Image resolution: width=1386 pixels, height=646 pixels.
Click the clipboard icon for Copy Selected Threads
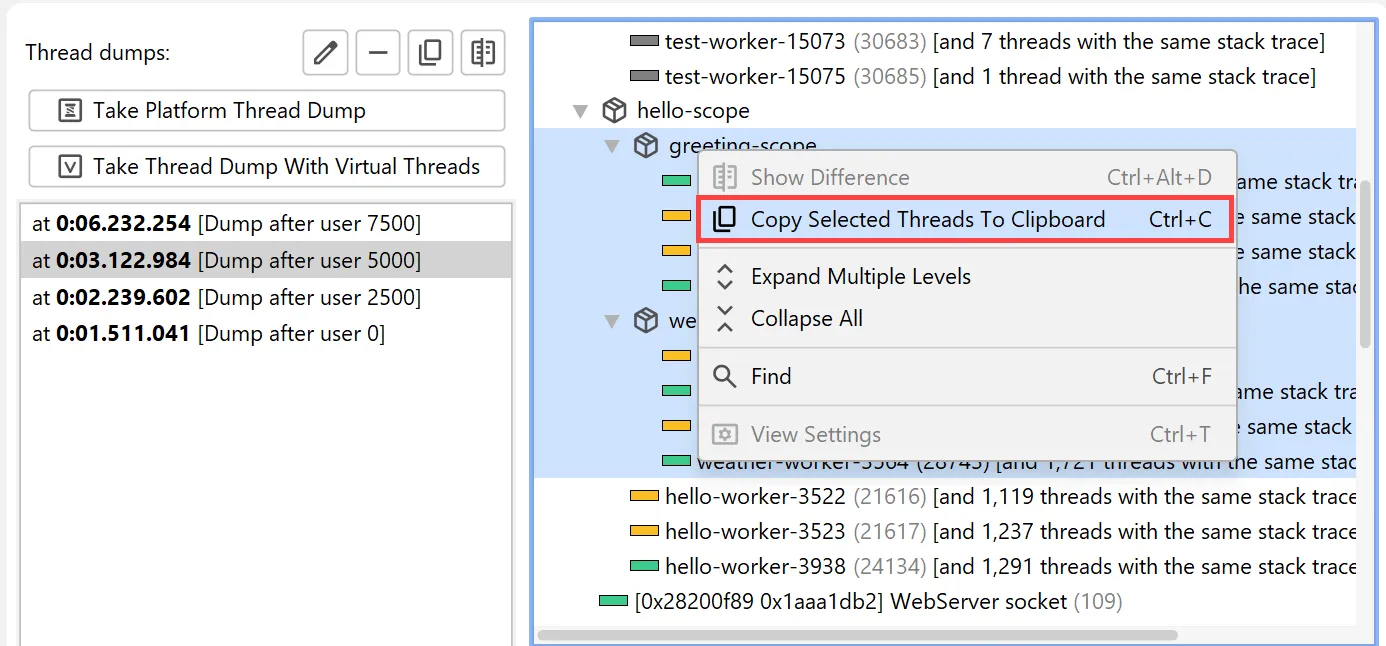pyautogui.click(x=725, y=217)
